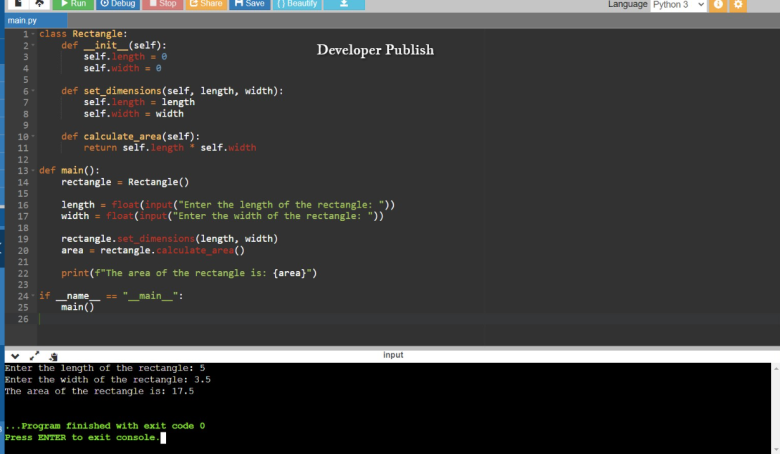
Task: Collapse the if __name__ fold arrow on line 24
Action: (33, 296)
